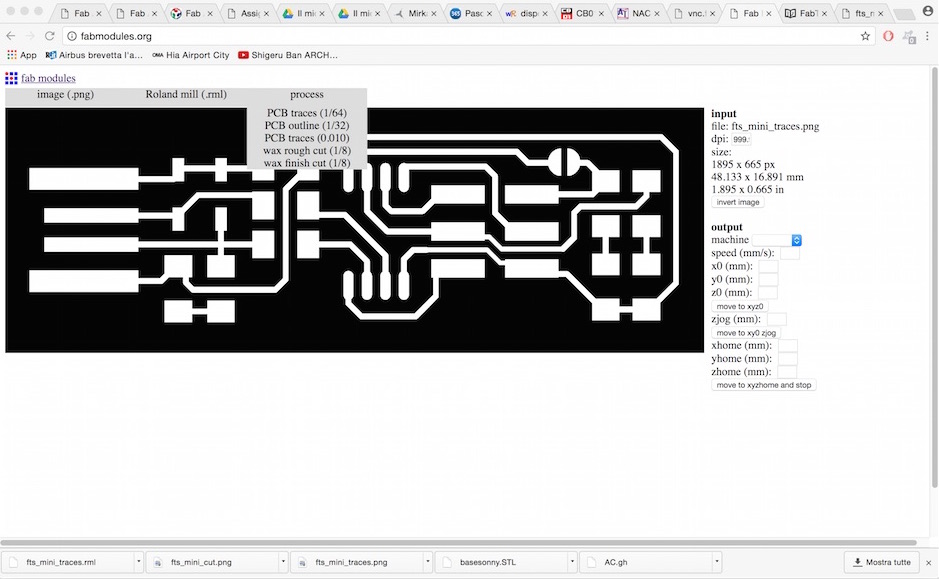Viewport: 939px width, 579px height.
Task: Open the App launcher bookmark
Action: (x=22, y=55)
